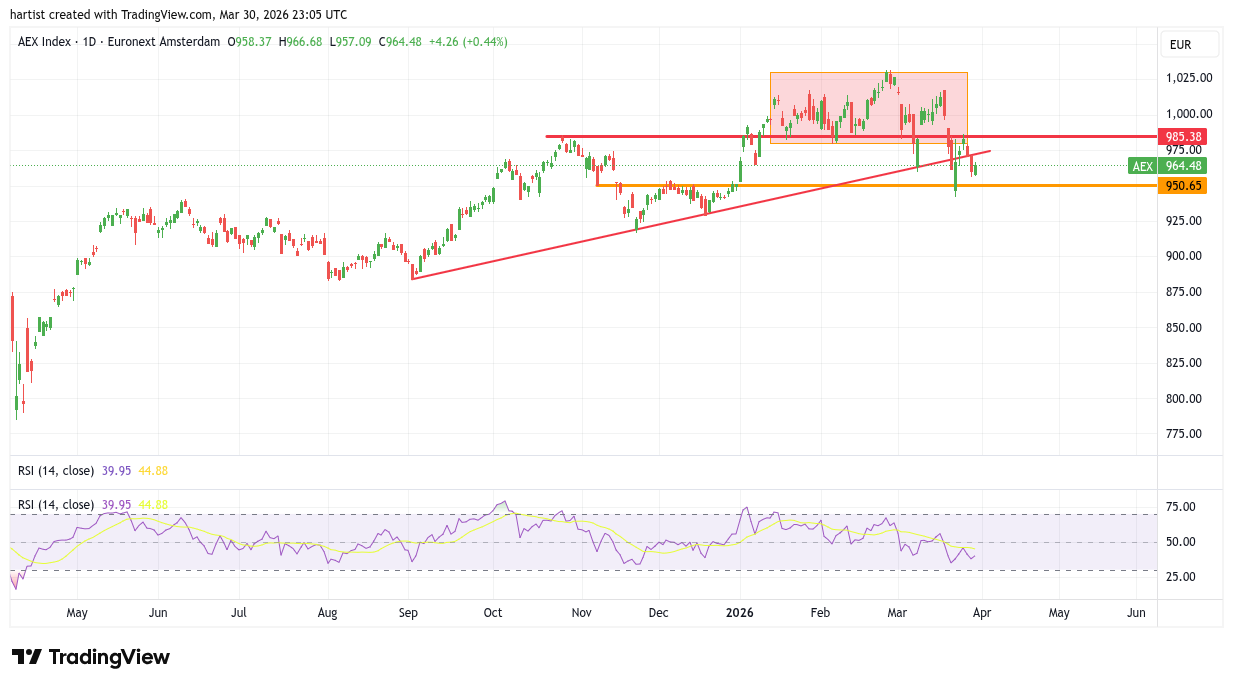Click the 2026 label on time axis
This screenshot has width=1233, height=687.
[739, 612]
